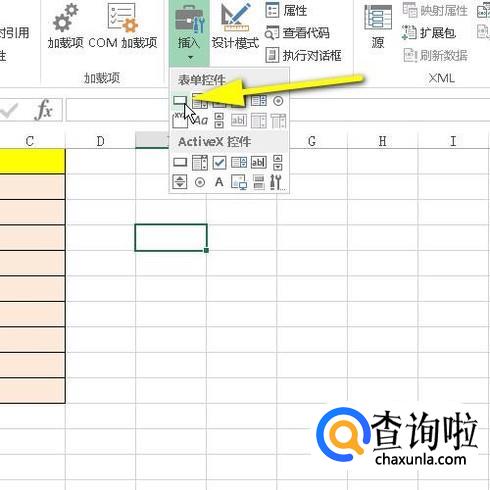Select column H header

[382, 141]
